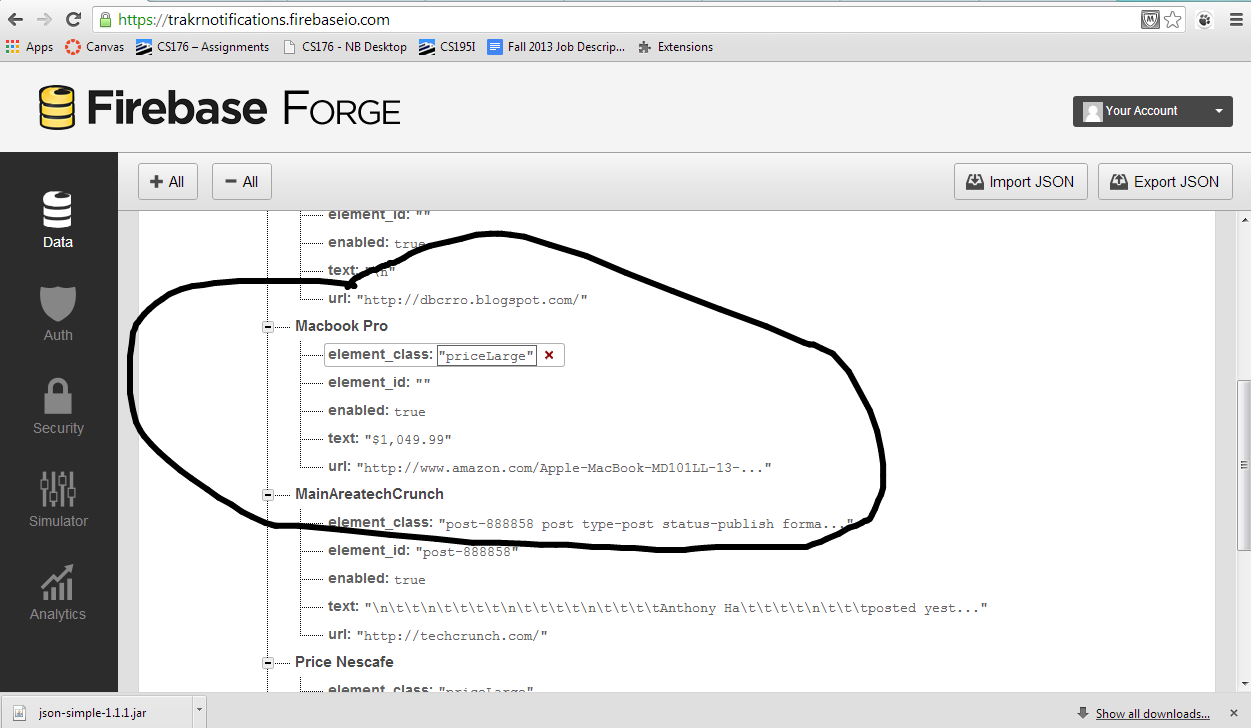Click the Import JSON button
This screenshot has height=728, width=1251.
point(1021,182)
